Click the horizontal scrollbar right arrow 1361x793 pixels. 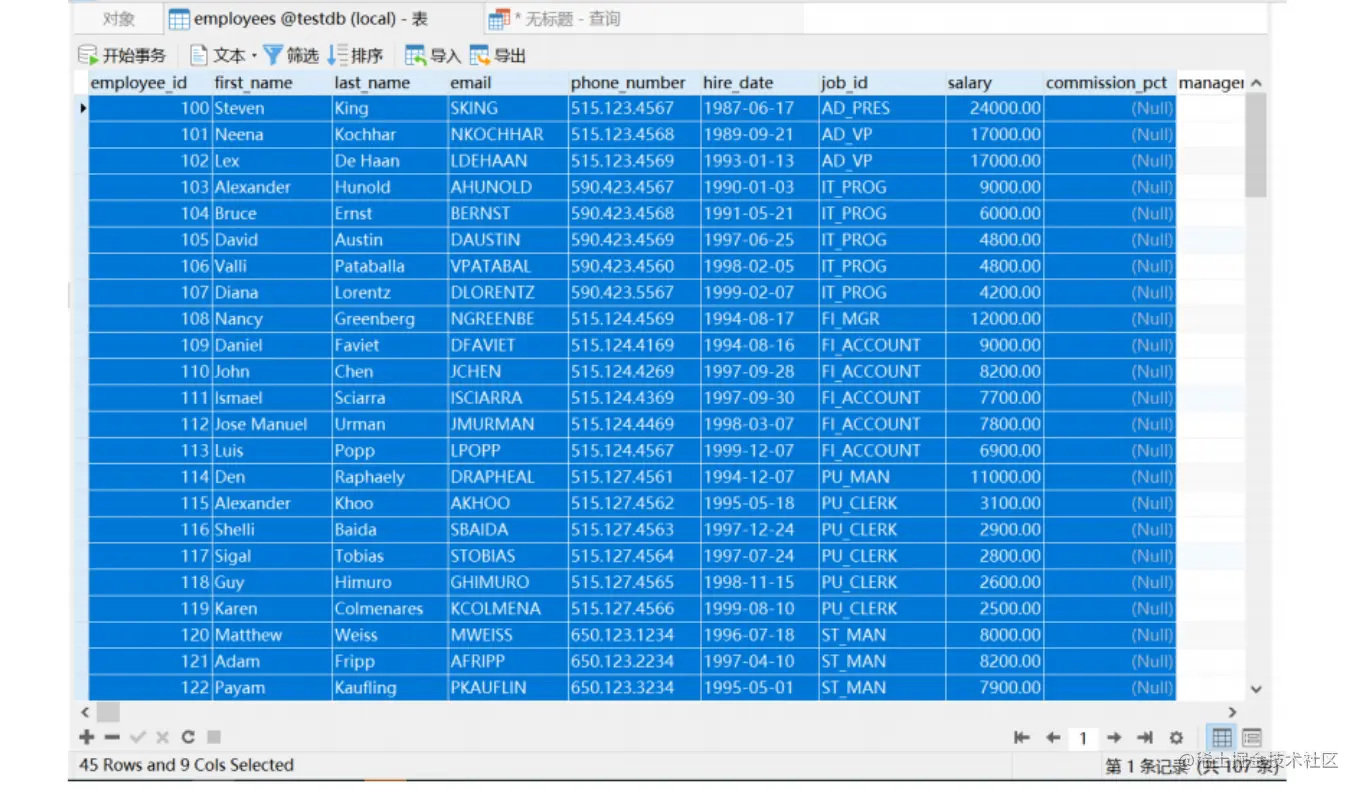[x=1233, y=712]
